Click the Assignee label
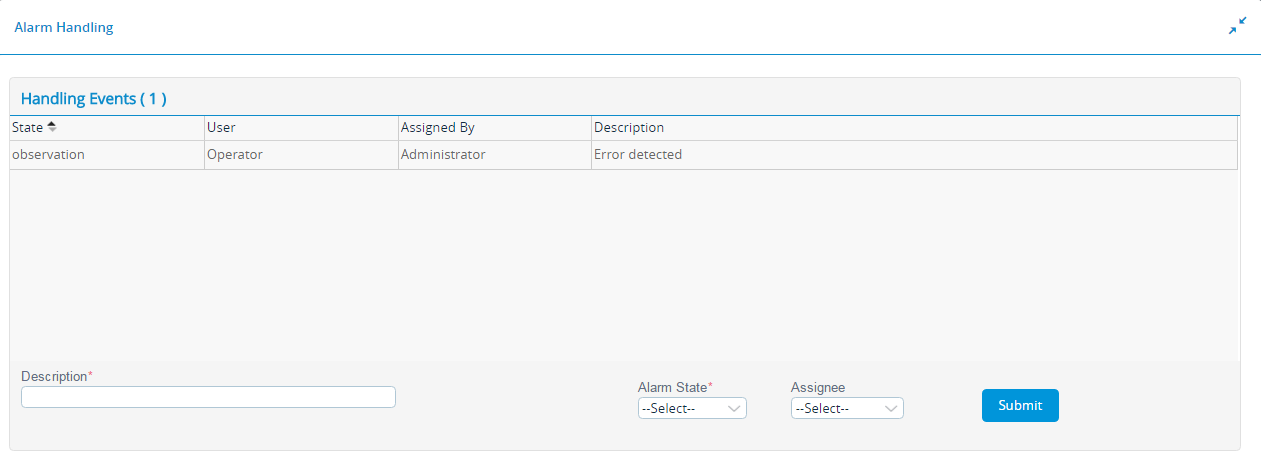This screenshot has width=1261, height=451. 818,387
